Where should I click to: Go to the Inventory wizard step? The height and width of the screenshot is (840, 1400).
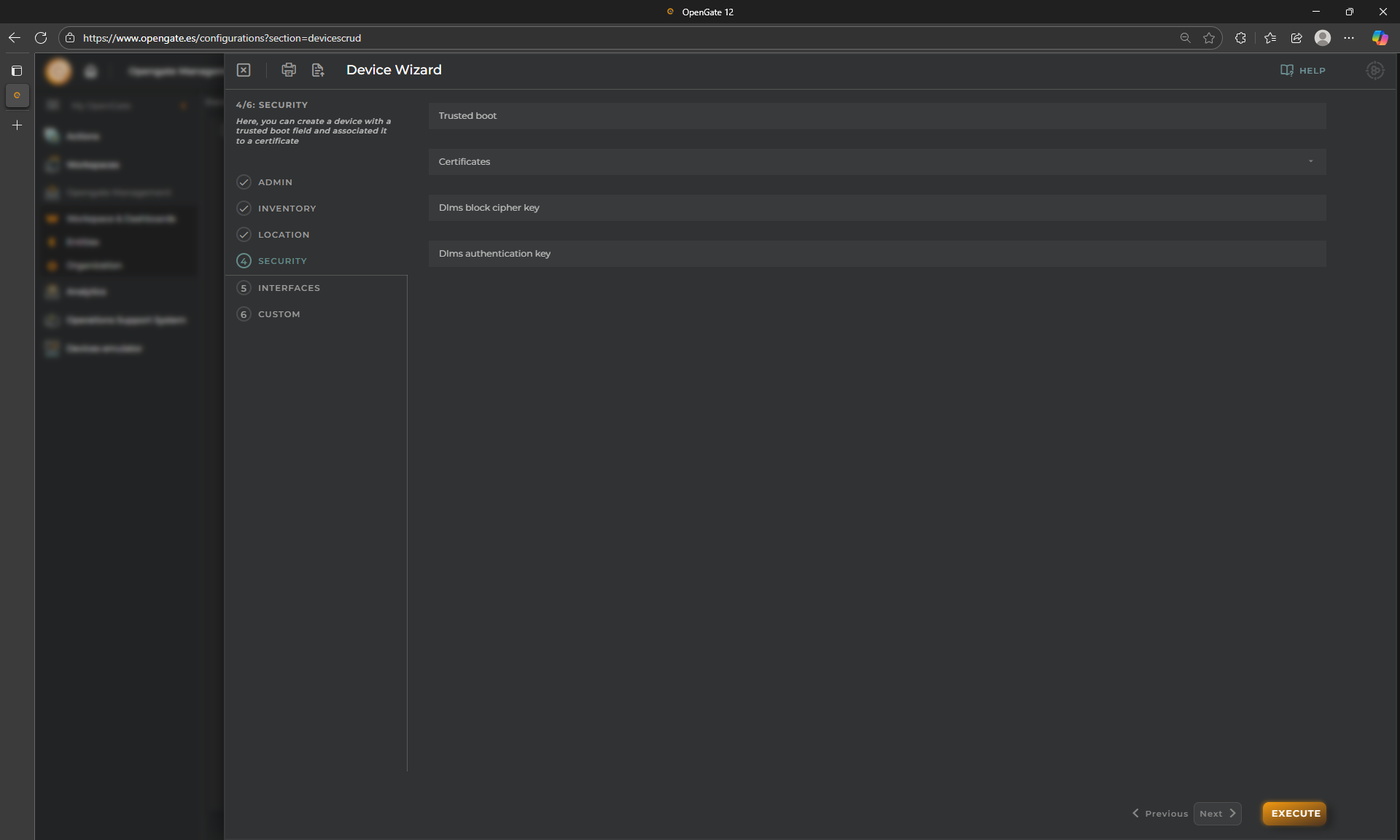click(287, 209)
